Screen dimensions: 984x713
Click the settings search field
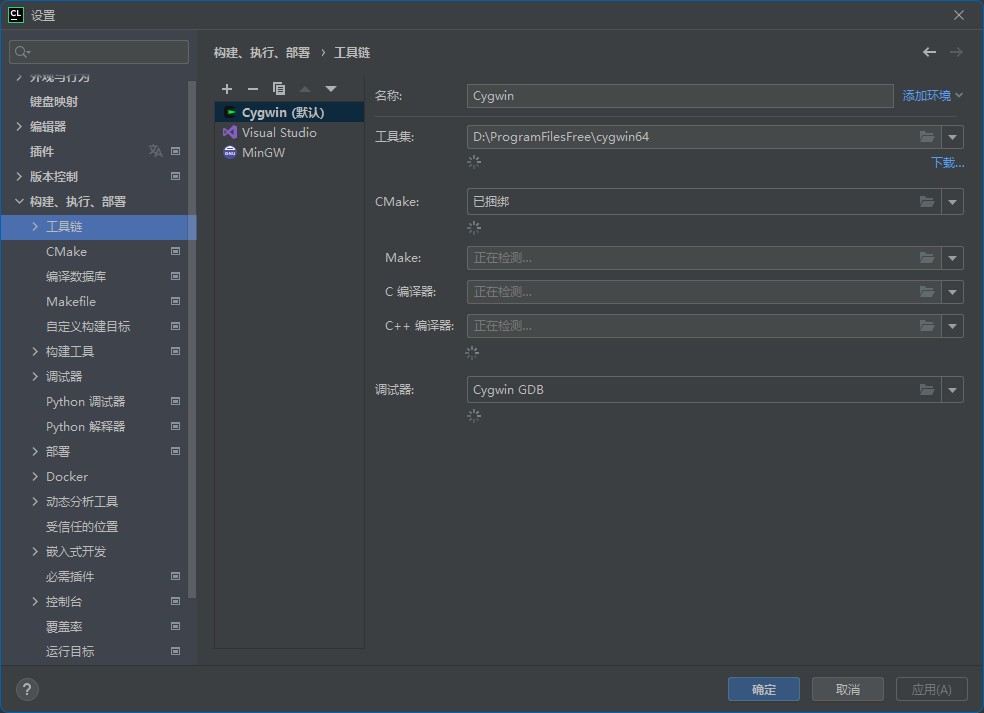(99, 51)
